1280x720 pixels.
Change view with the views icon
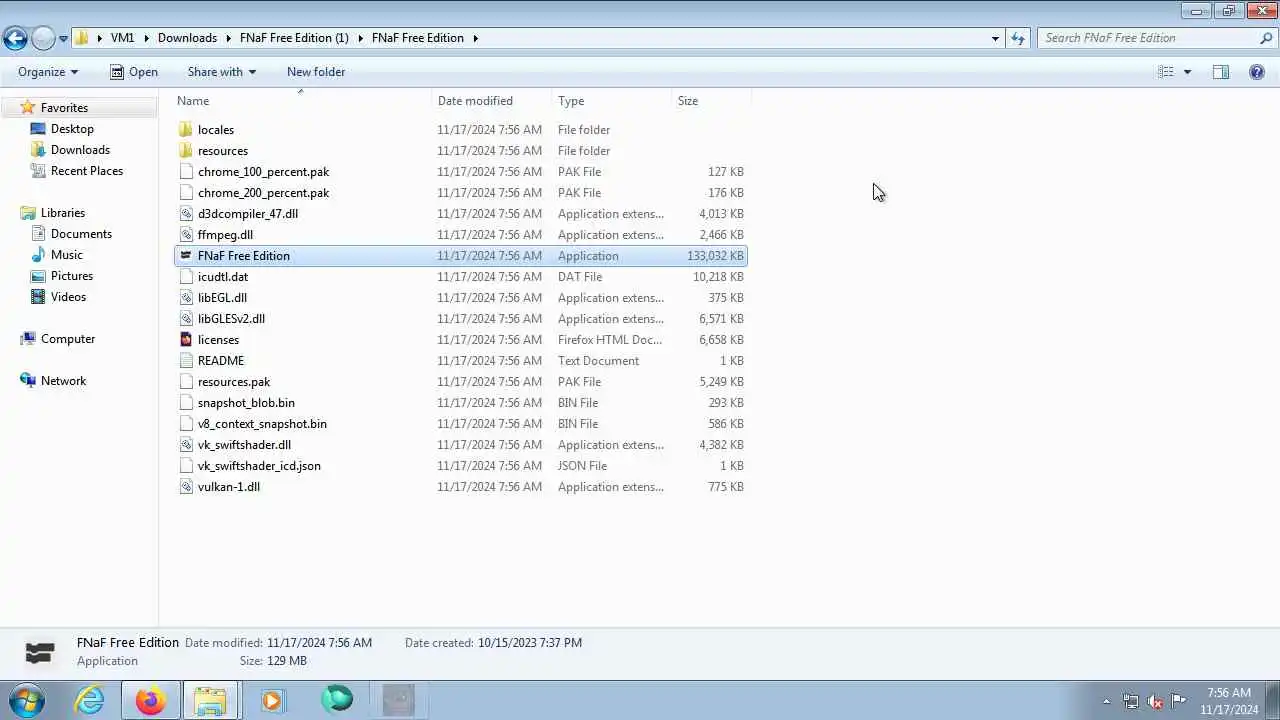1166,72
